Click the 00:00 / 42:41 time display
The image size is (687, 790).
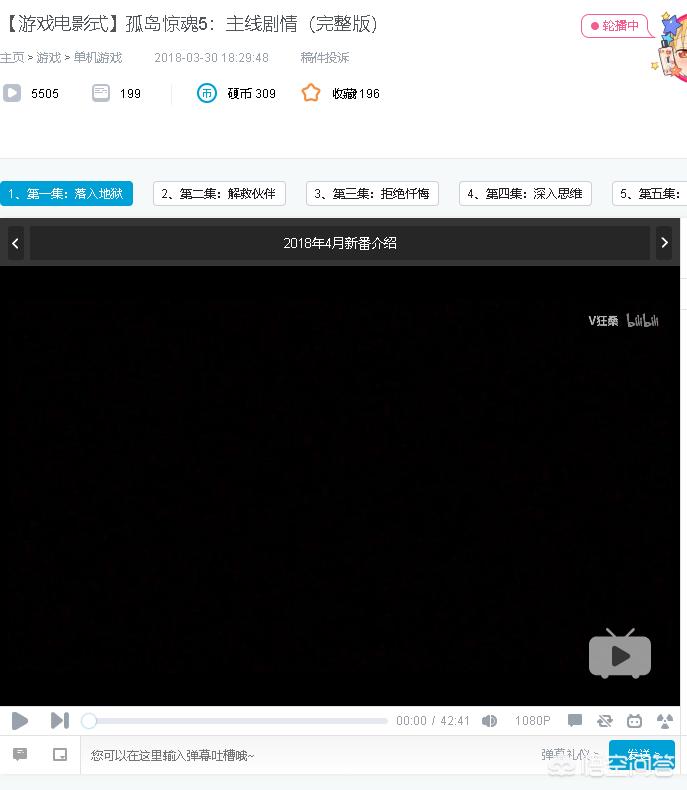[433, 721]
